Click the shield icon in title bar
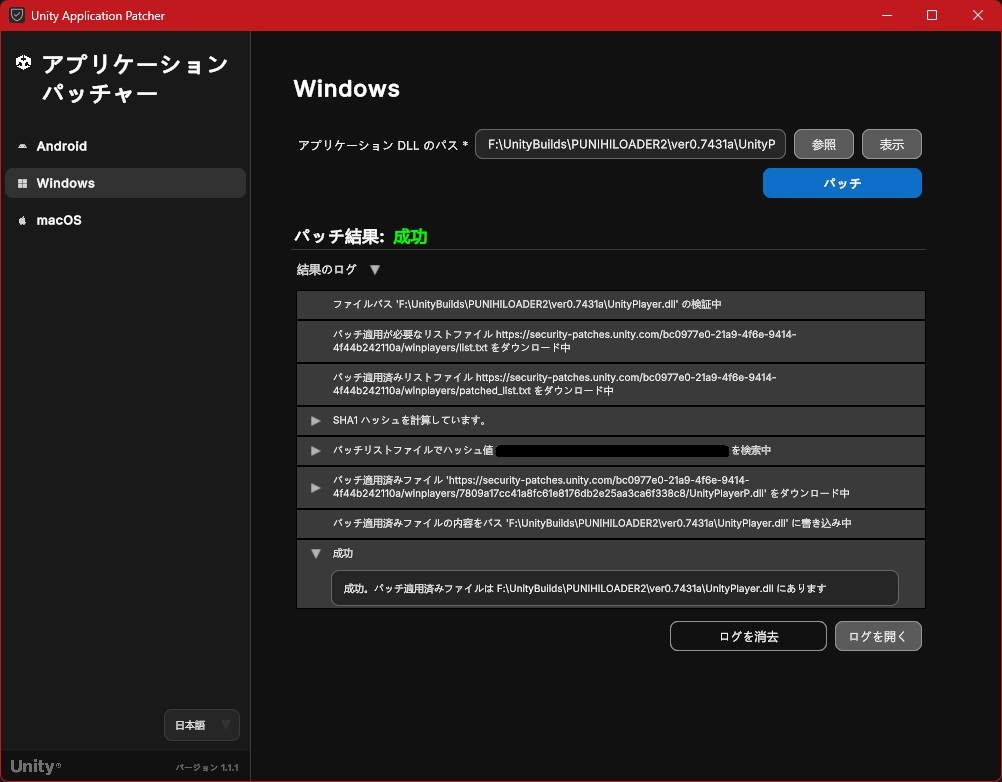1002x782 pixels. coord(17,15)
